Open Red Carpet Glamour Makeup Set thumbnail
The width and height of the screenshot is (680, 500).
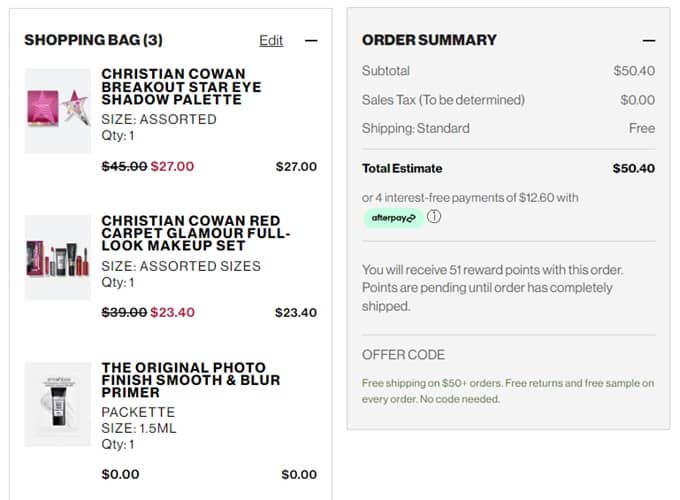(57, 258)
